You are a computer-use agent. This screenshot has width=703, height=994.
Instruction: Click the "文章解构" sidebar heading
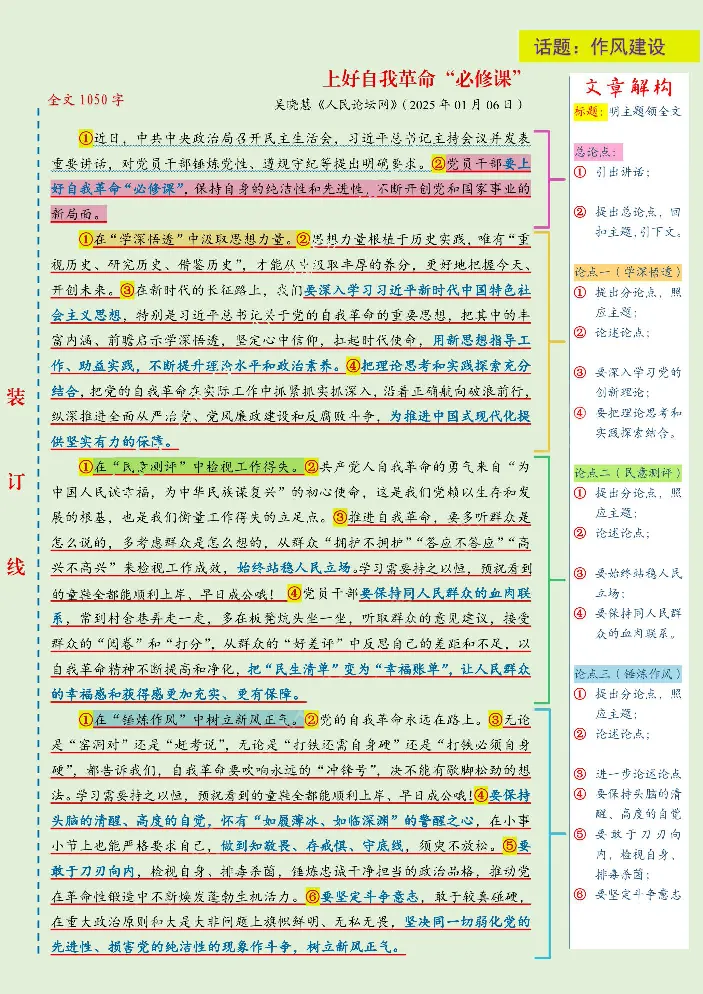point(628,87)
